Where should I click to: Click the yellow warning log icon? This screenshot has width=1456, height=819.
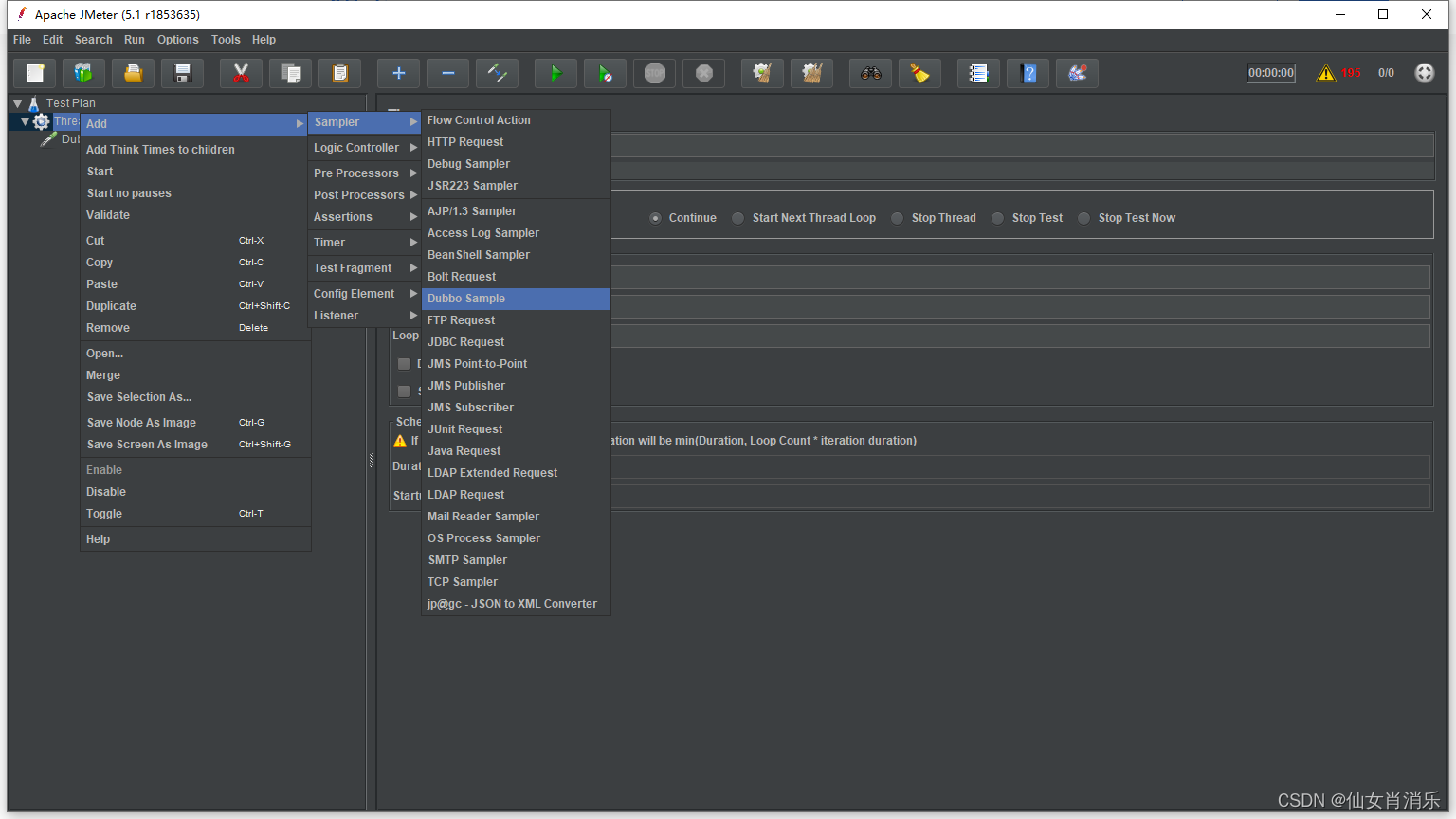click(1326, 73)
